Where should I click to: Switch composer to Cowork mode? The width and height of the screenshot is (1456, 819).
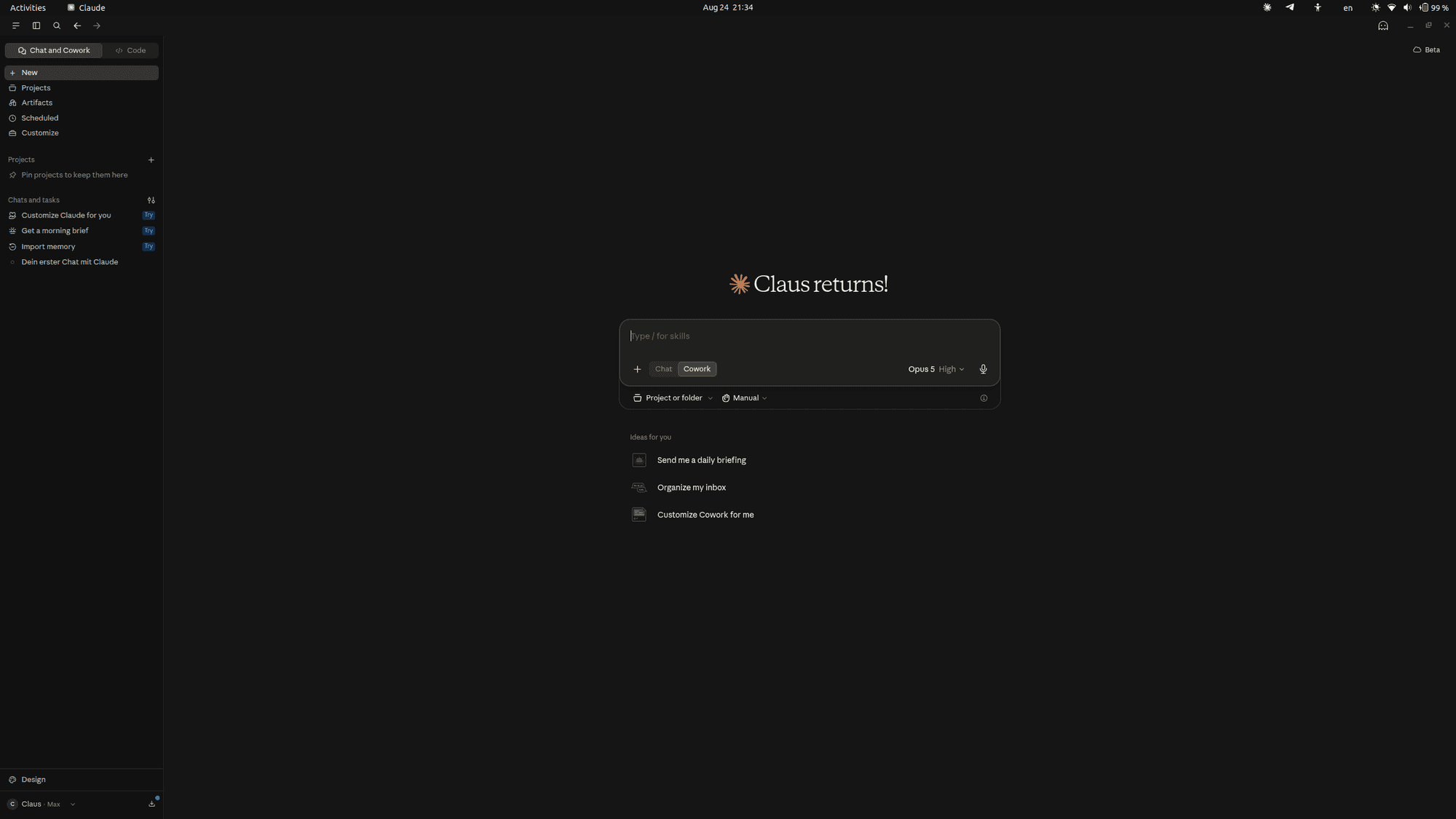(697, 369)
